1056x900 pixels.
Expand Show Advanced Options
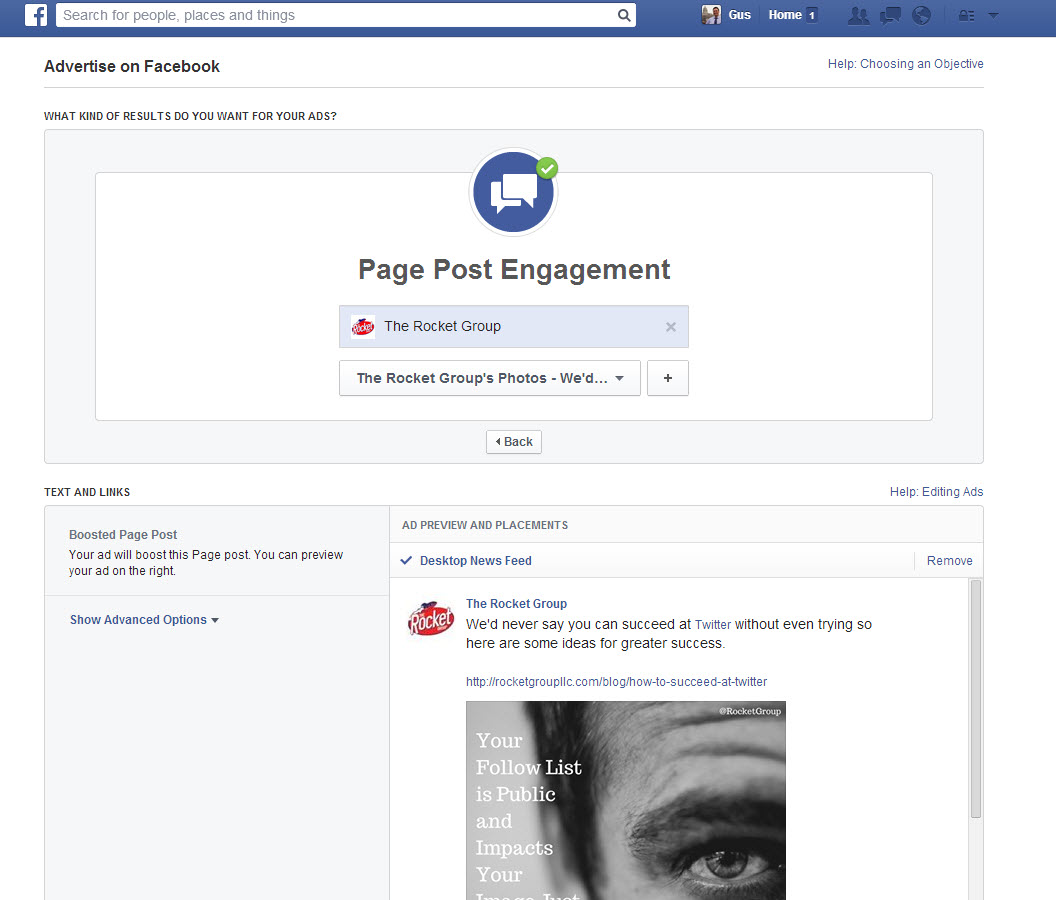point(144,620)
